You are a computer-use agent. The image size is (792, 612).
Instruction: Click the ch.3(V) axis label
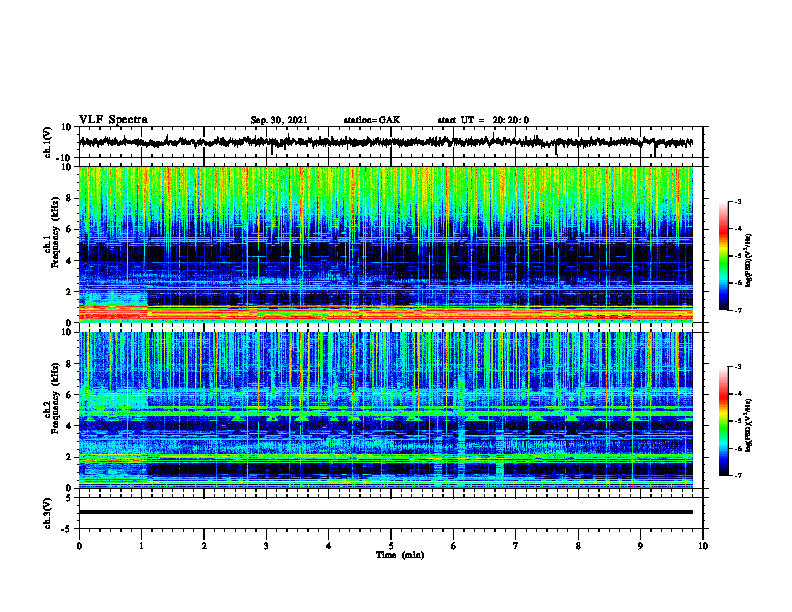click(48, 513)
